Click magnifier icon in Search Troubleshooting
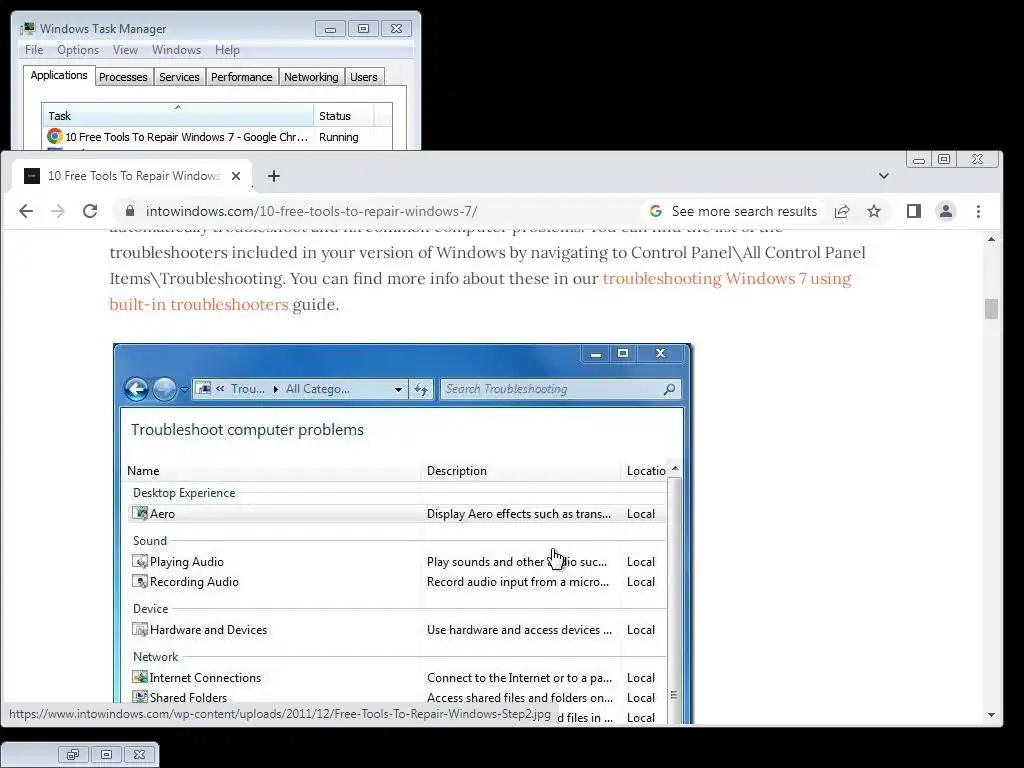 click(669, 389)
